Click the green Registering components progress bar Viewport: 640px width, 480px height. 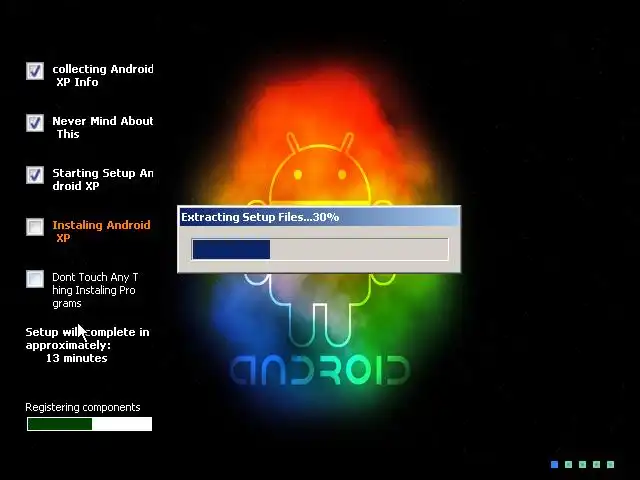tap(89, 424)
